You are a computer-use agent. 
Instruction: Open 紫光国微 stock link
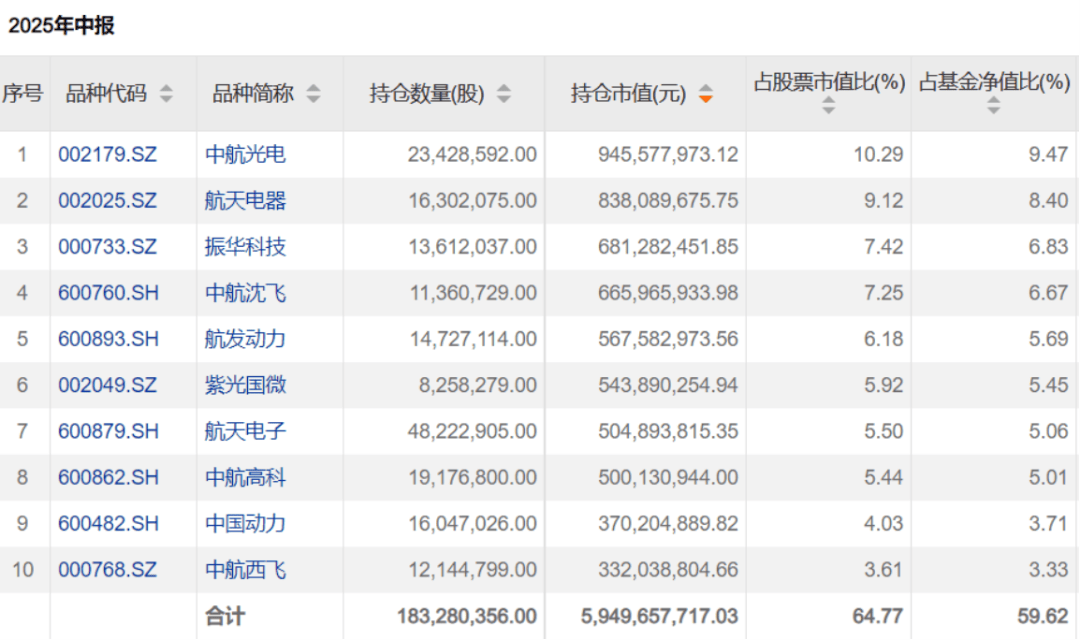pyautogui.click(x=245, y=385)
